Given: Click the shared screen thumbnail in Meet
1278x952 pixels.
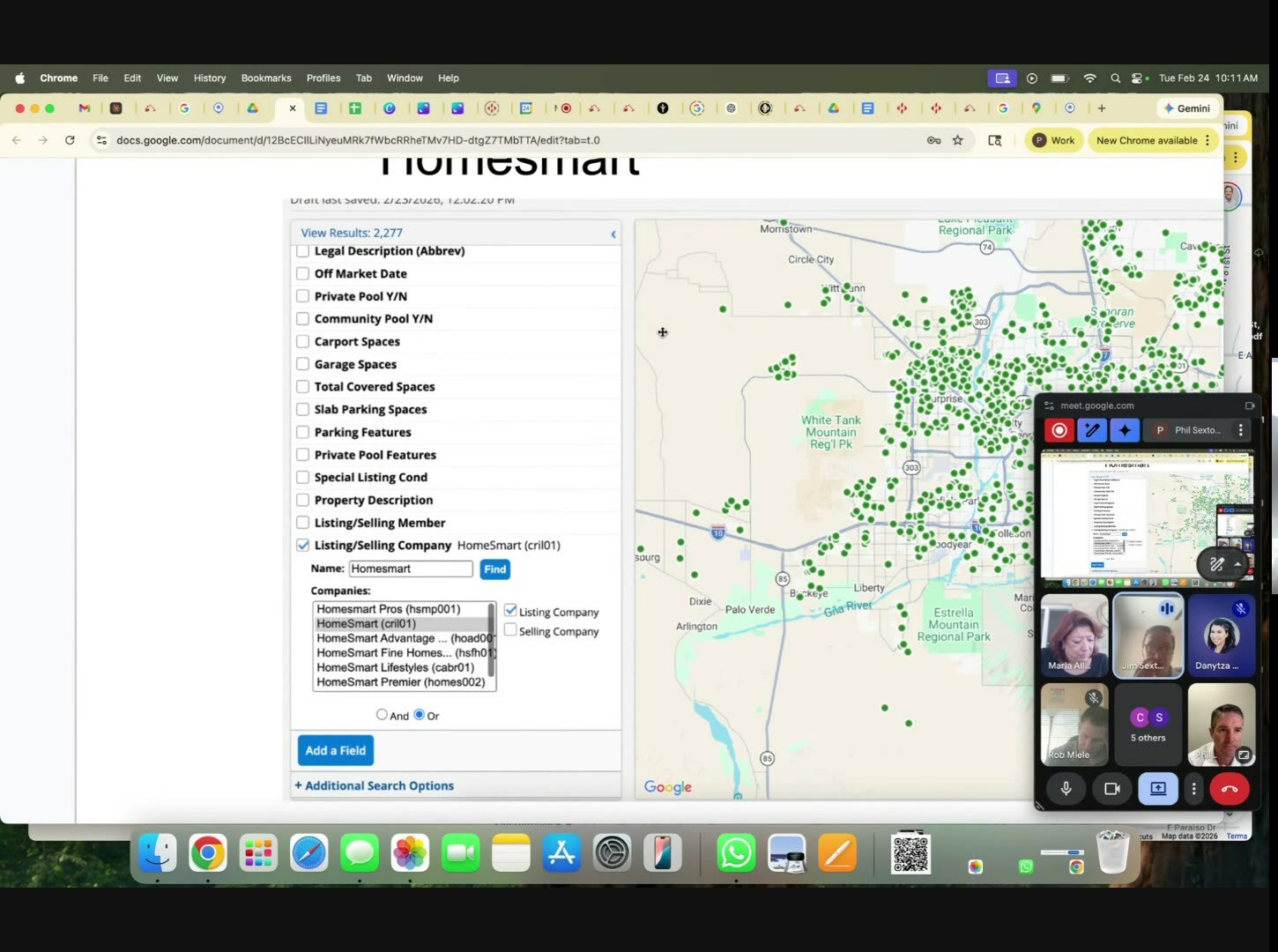Looking at the screenshot, I should (1147, 517).
